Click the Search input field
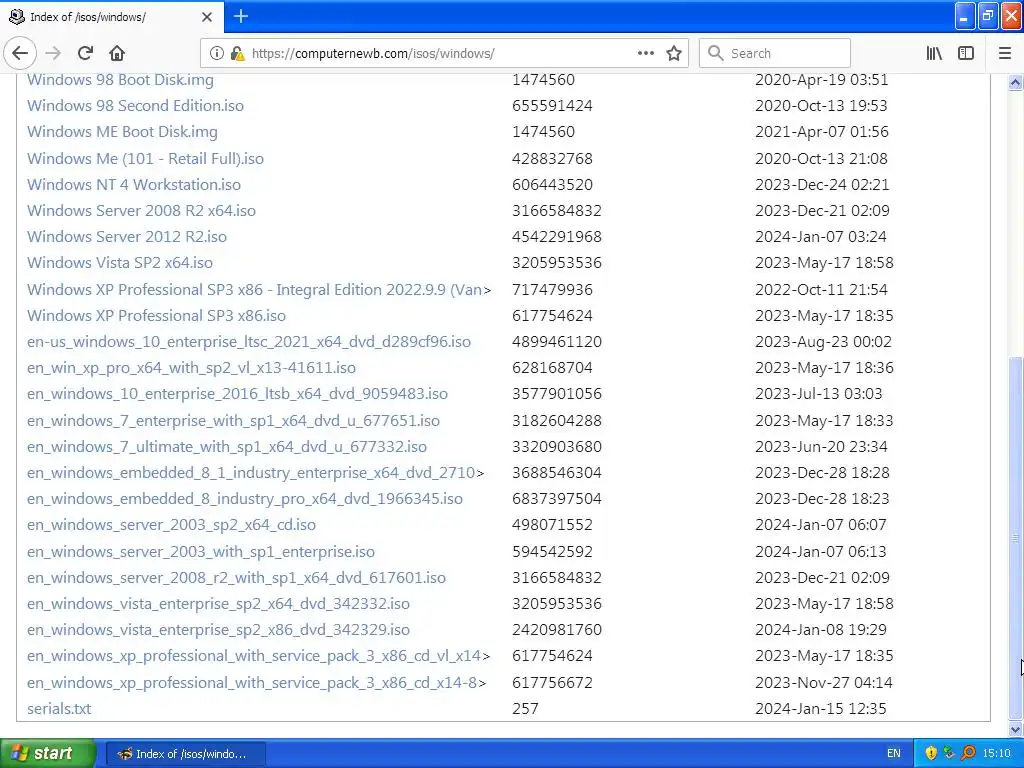This screenshot has width=1024, height=768. coord(775,53)
